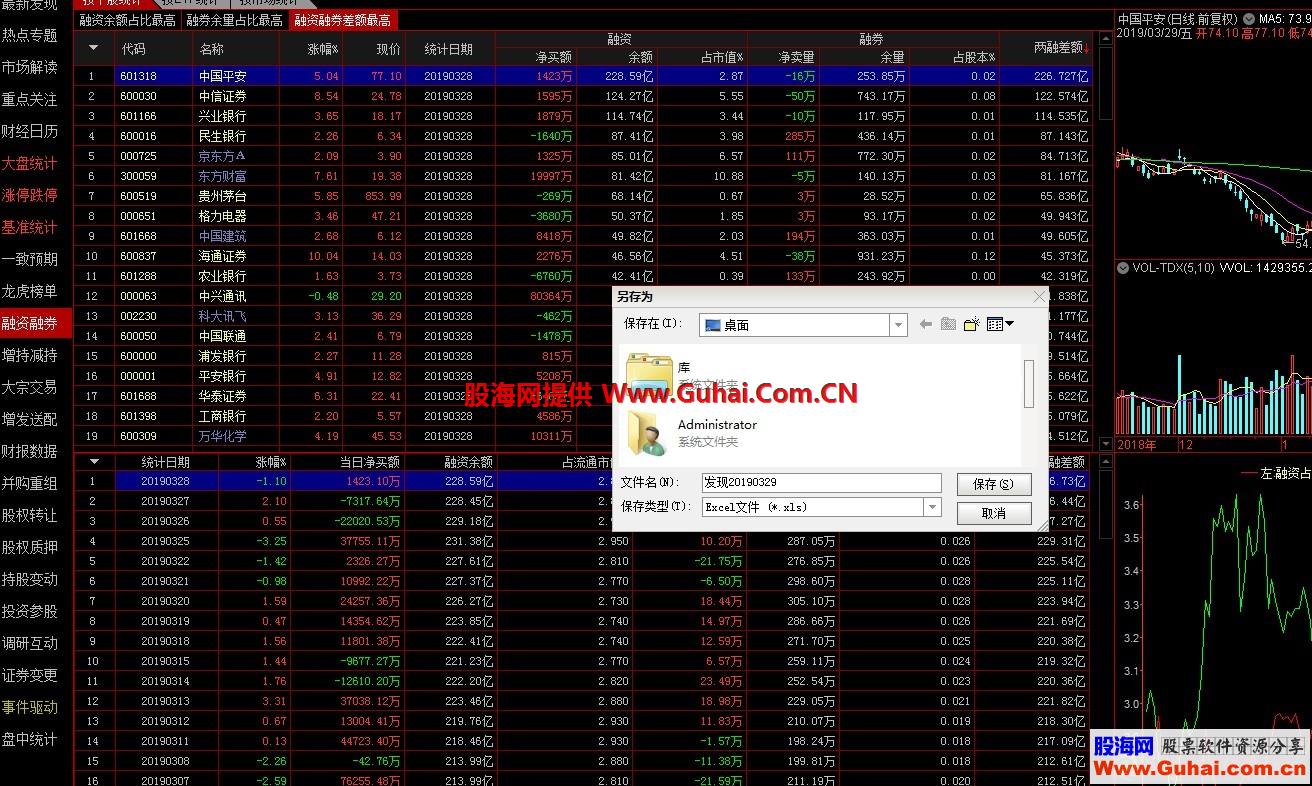Switch to the 融资余额占比最高 tab
The height and width of the screenshot is (786, 1312).
tap(127, 20)
